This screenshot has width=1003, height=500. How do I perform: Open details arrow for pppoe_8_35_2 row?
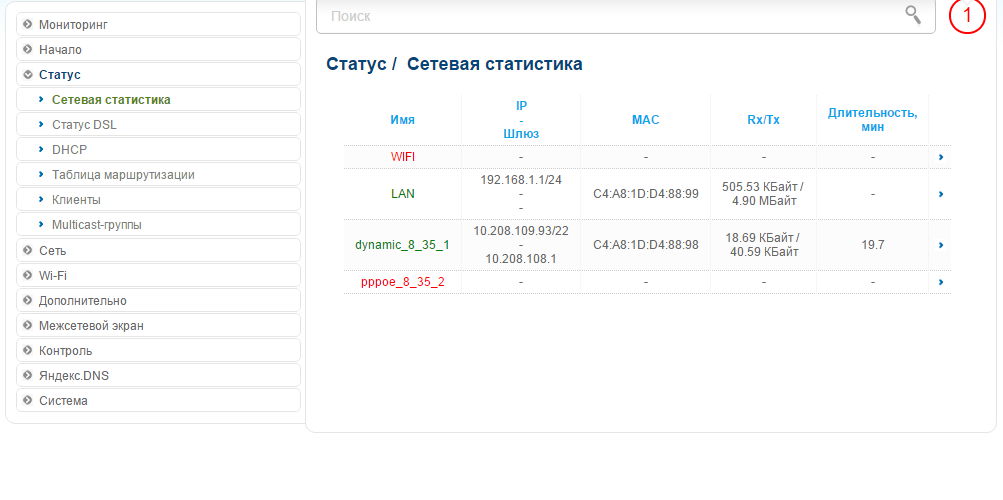(941, 282)
